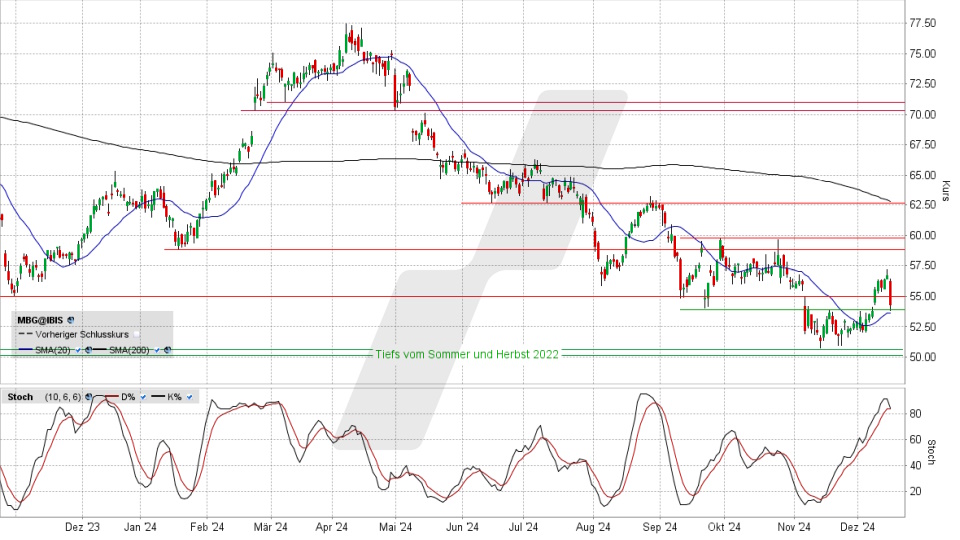960x540 pixels.
Task: Click the SMA(200) legend text
Action: pyautogui.click(x=129, y=350)
